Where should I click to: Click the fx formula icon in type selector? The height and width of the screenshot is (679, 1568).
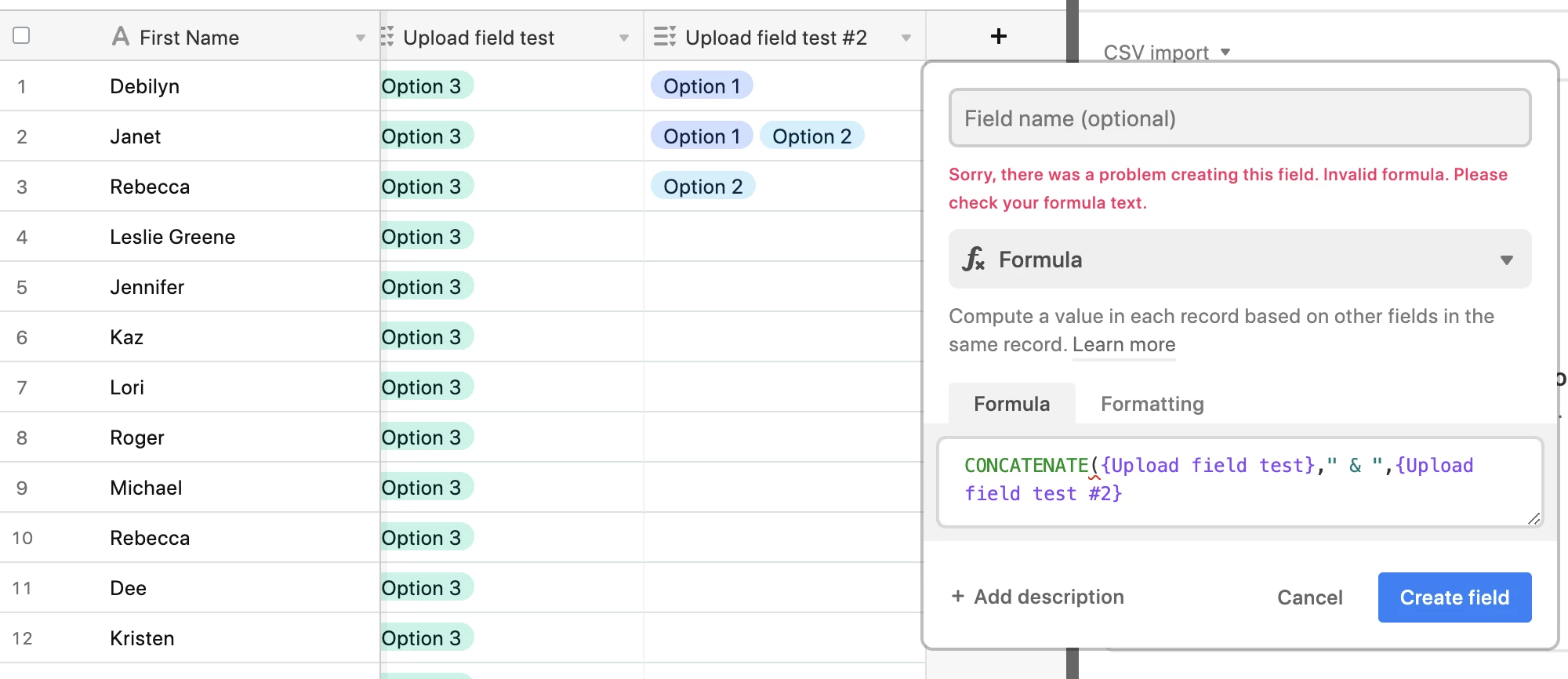point(973,259)
